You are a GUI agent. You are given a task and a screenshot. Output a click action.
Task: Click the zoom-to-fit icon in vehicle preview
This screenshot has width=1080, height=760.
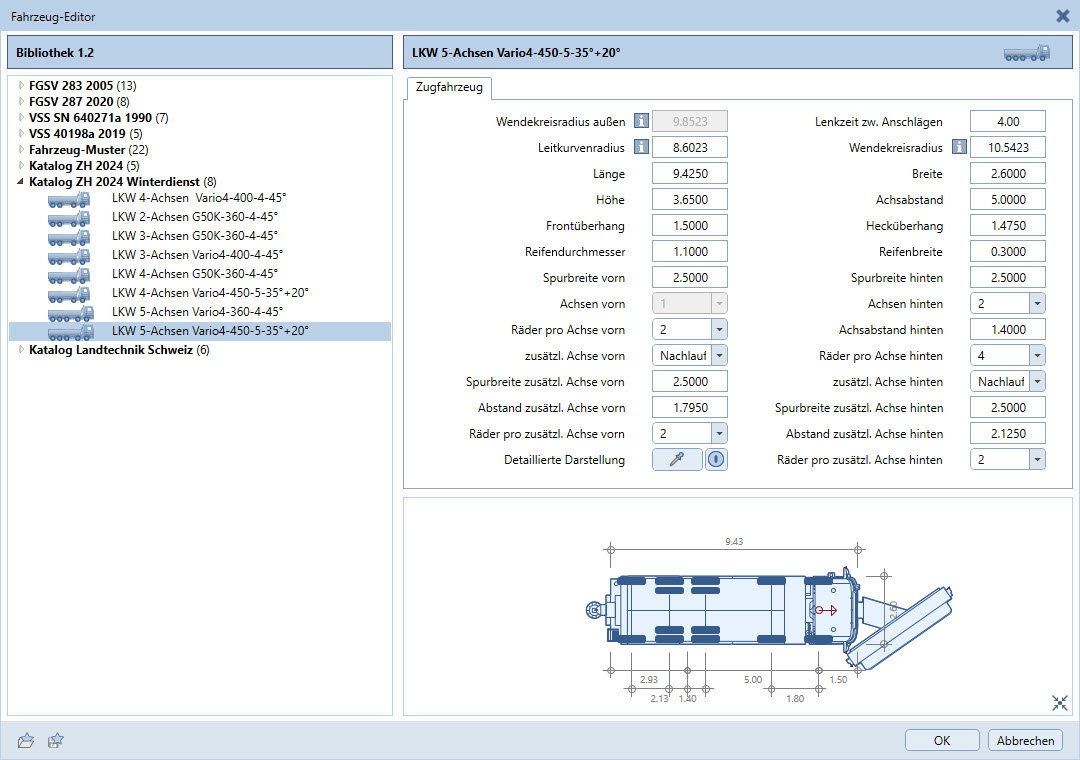pos(1060,702)
